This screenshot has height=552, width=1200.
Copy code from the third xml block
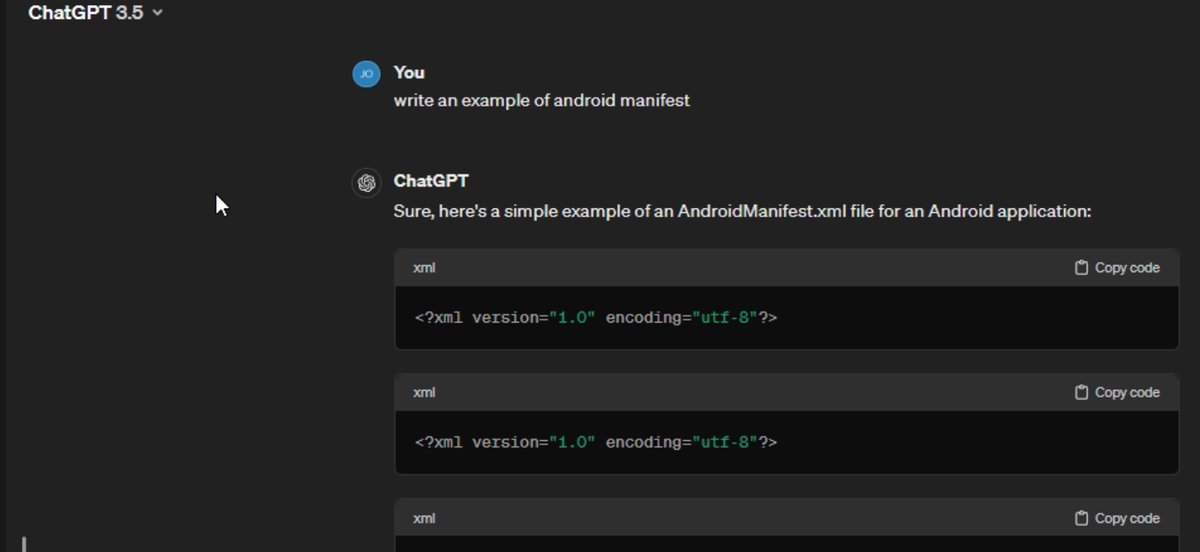pyautogui.click(x=1117, y=518)
